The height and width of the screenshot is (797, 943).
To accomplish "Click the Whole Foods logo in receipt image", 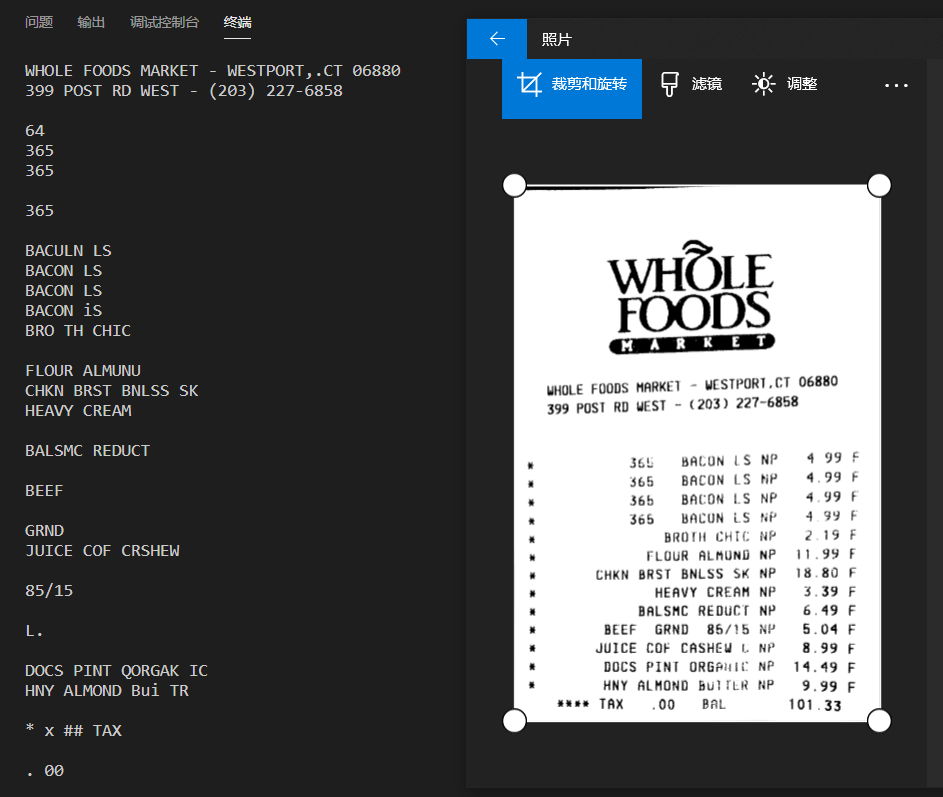I will pyautogui.click(x=692, y=297).
